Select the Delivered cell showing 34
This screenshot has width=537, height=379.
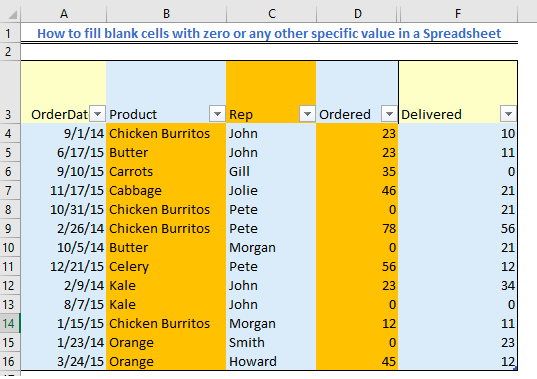(x=458, y=285)
